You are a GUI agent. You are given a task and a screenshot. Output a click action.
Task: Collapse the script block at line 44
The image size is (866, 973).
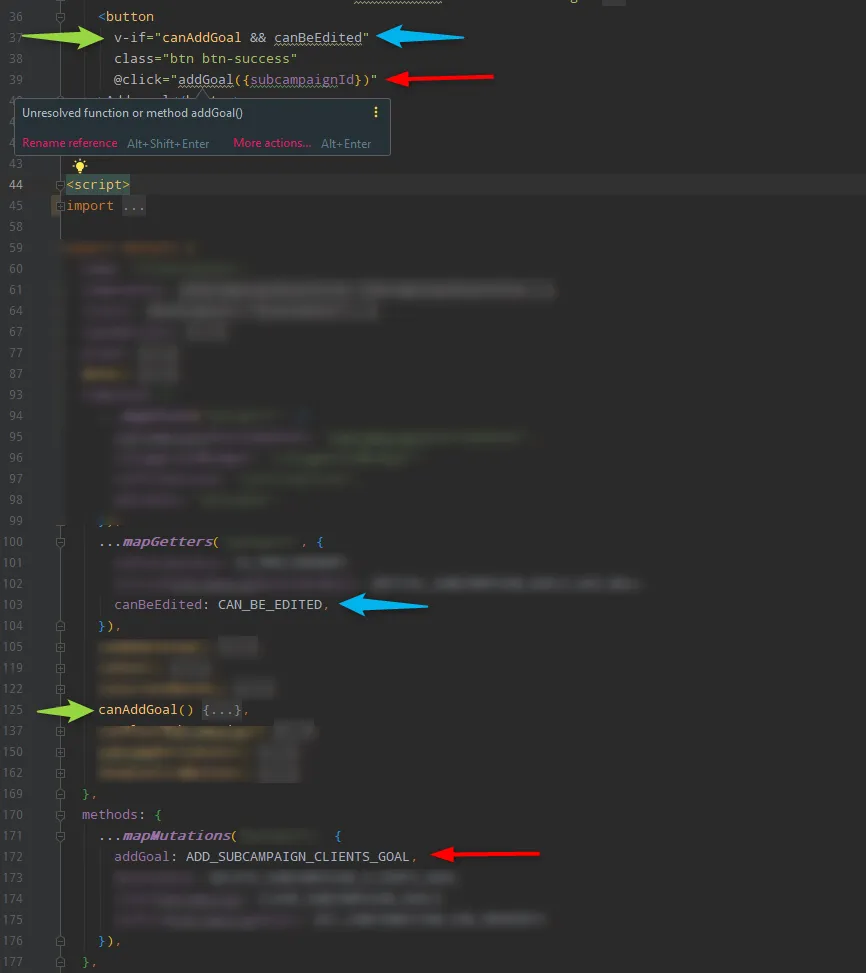coord(60,185)
